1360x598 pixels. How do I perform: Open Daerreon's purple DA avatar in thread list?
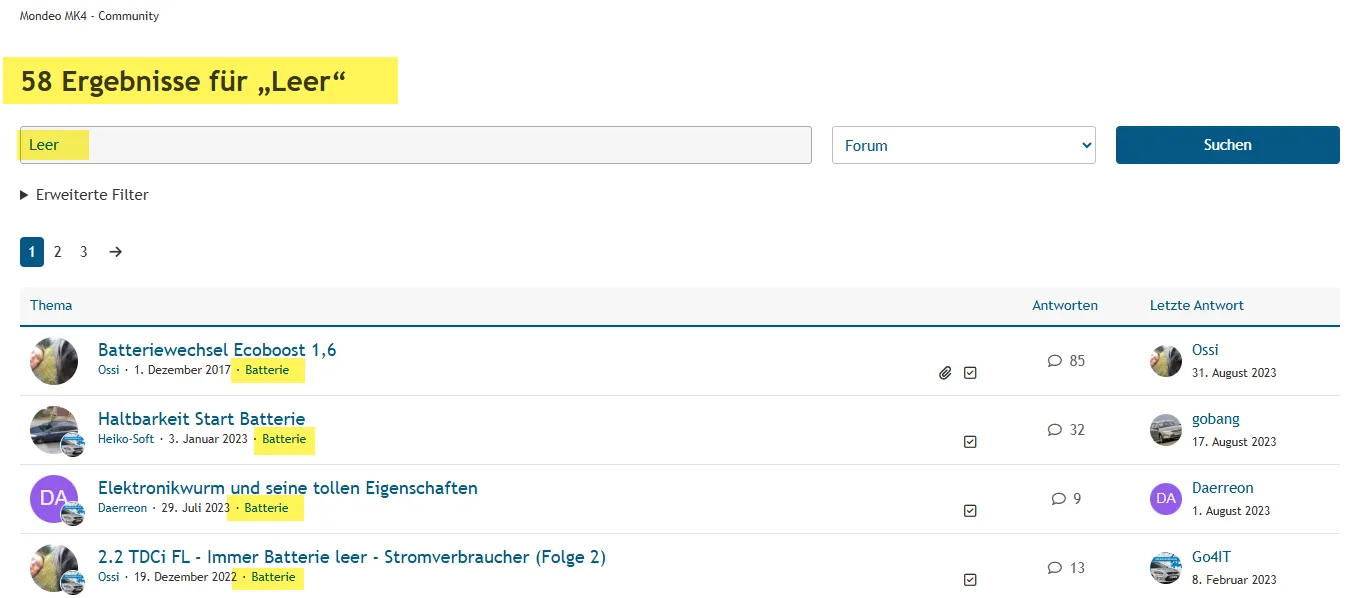tap(54, 499)
